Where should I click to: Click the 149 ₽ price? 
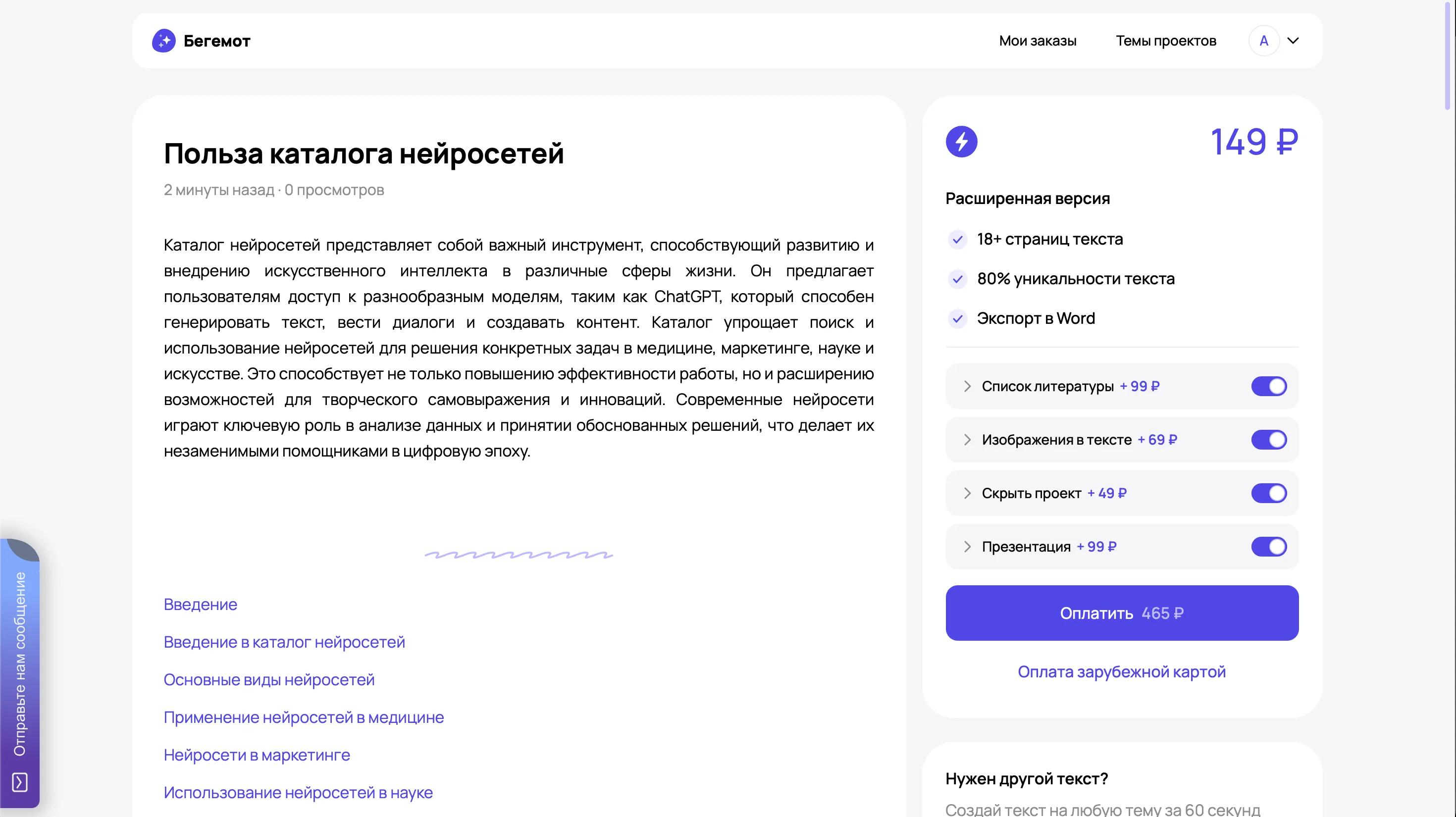click(x=1254, y=141)
